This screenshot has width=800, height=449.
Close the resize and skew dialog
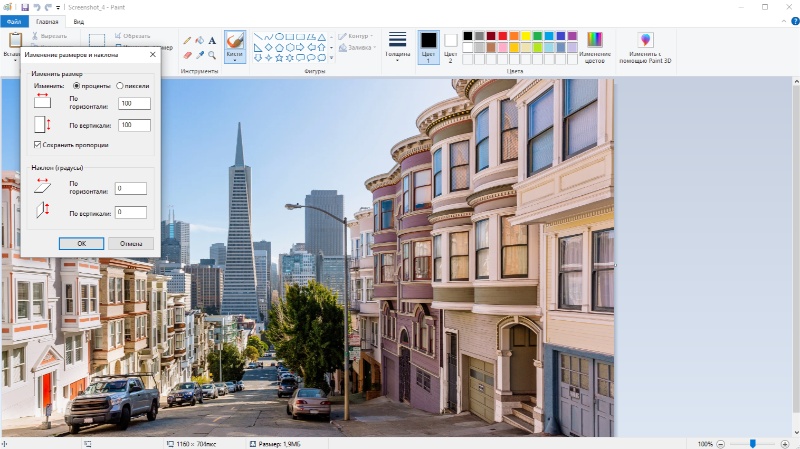click(x=153, y=54)
